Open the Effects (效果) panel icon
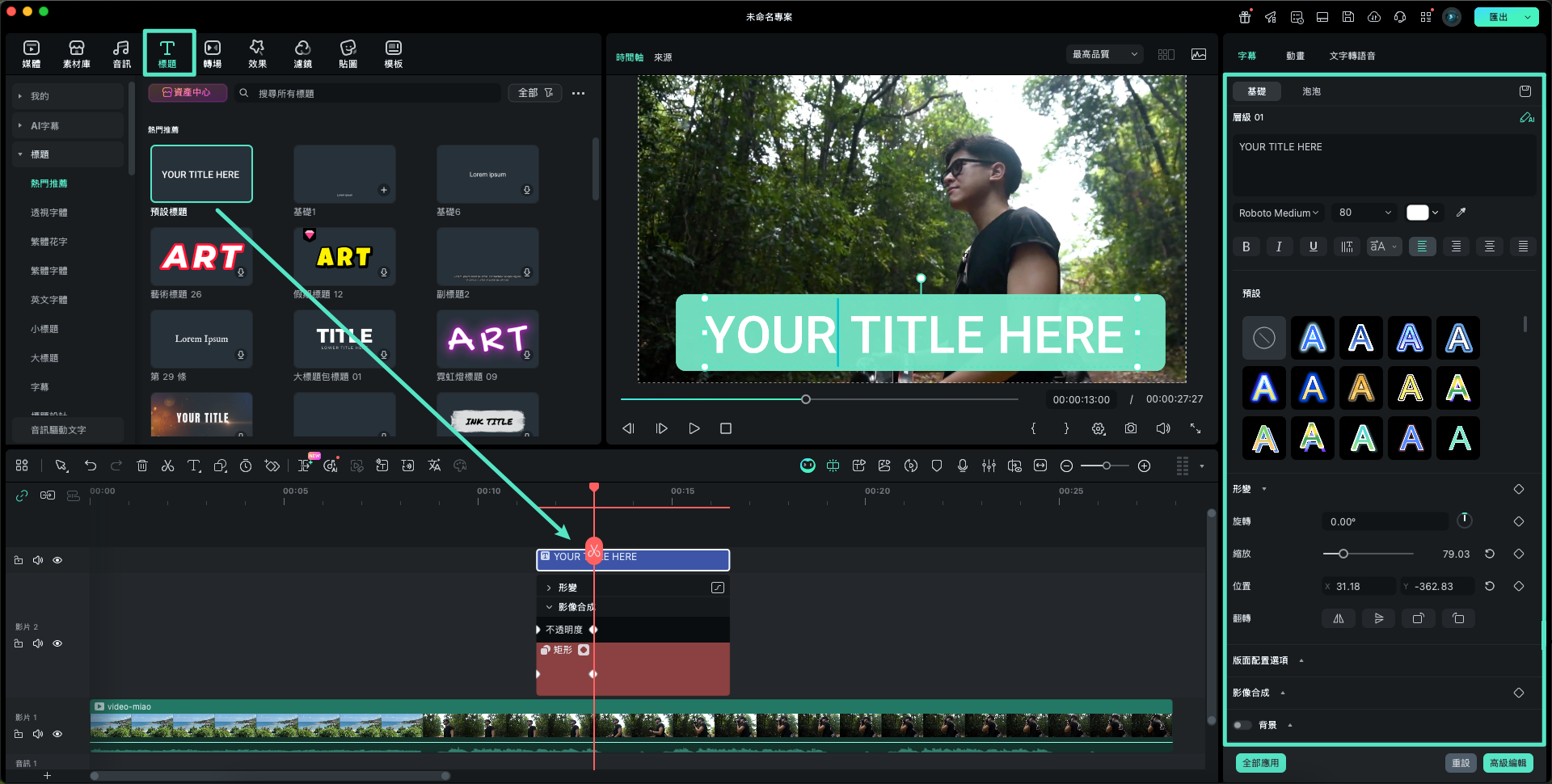This screenshot has width=1552, height=784. point(257,53)
